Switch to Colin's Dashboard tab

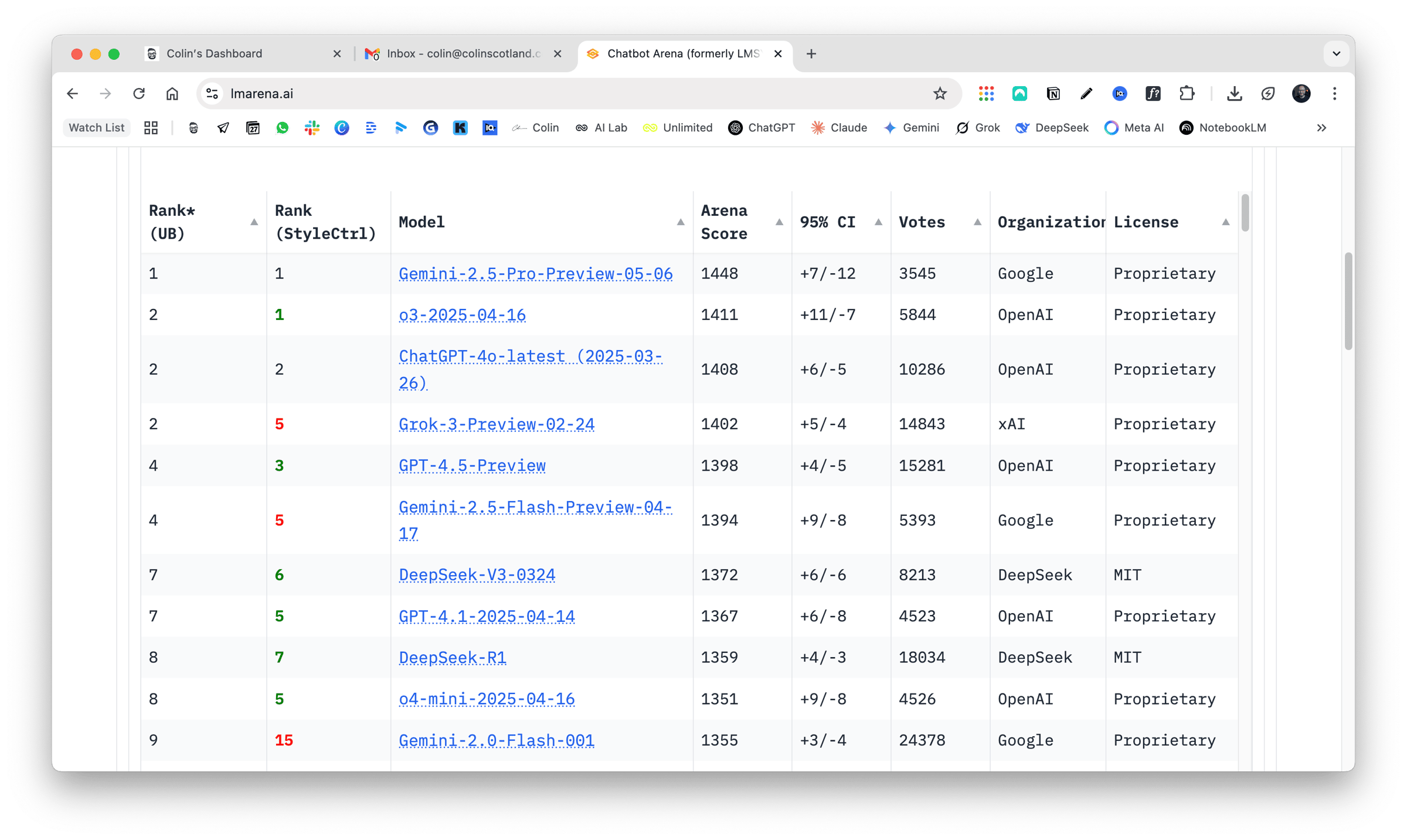[x=243, y=54]
